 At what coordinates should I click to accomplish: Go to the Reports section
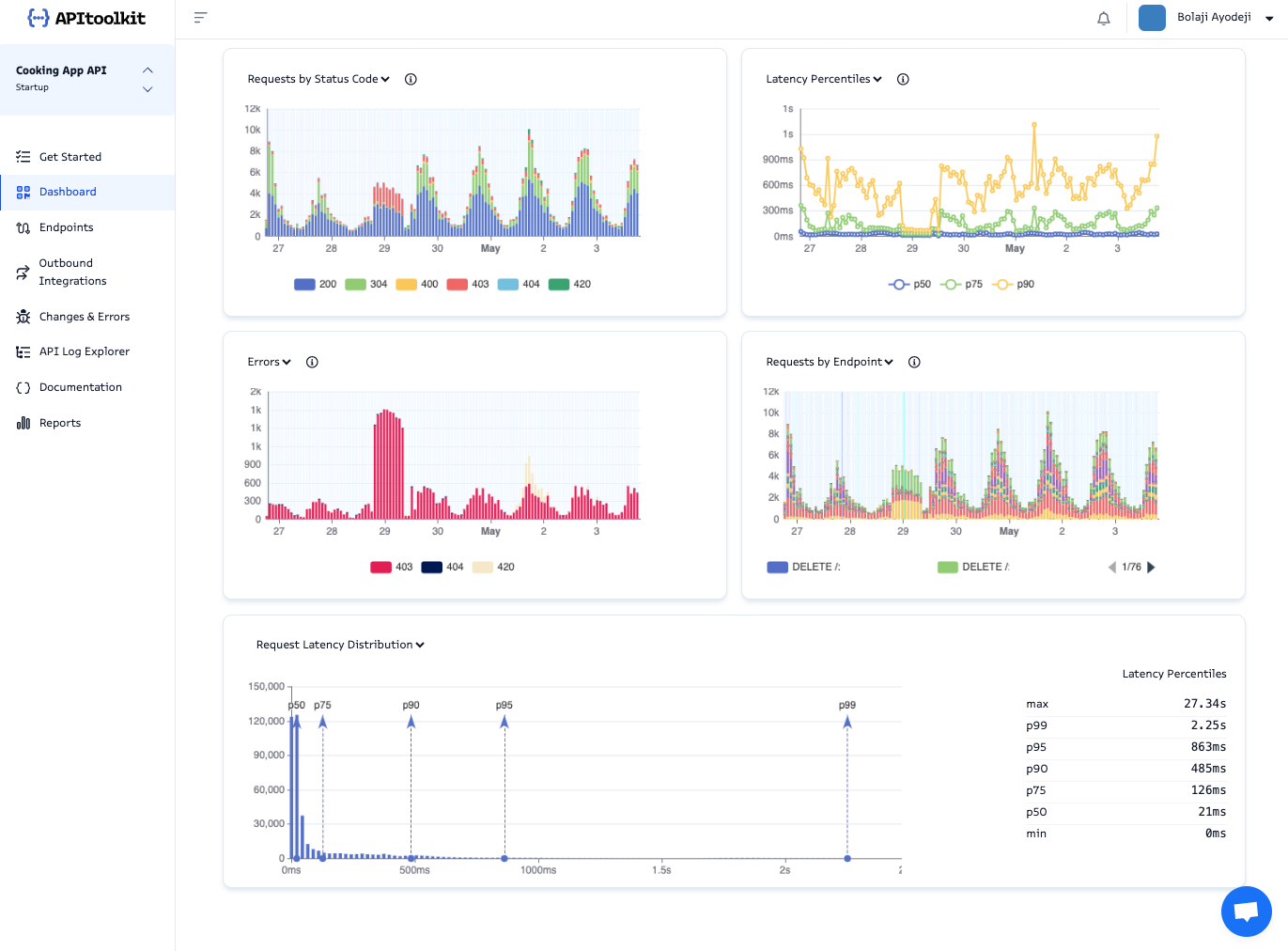coord(58,423)
